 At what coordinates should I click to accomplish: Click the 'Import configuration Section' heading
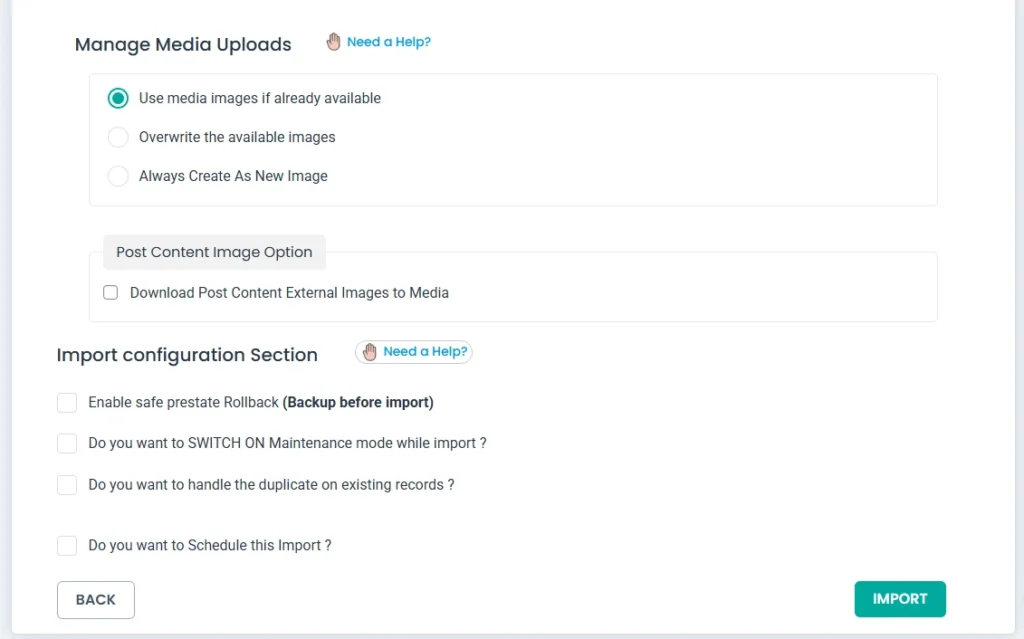[187, 355]
